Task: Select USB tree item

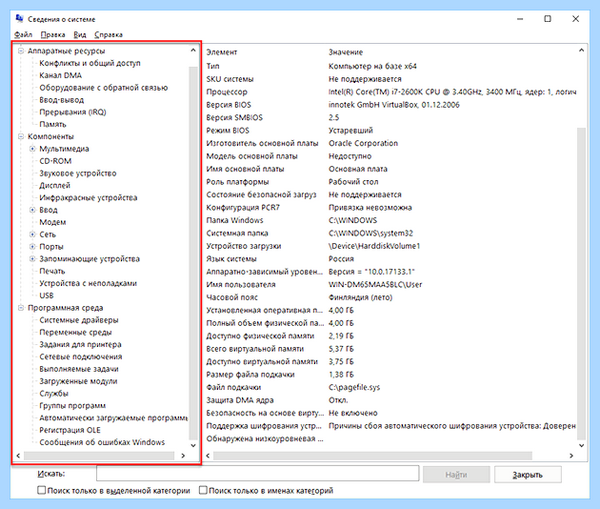Action: click(46, 296)
